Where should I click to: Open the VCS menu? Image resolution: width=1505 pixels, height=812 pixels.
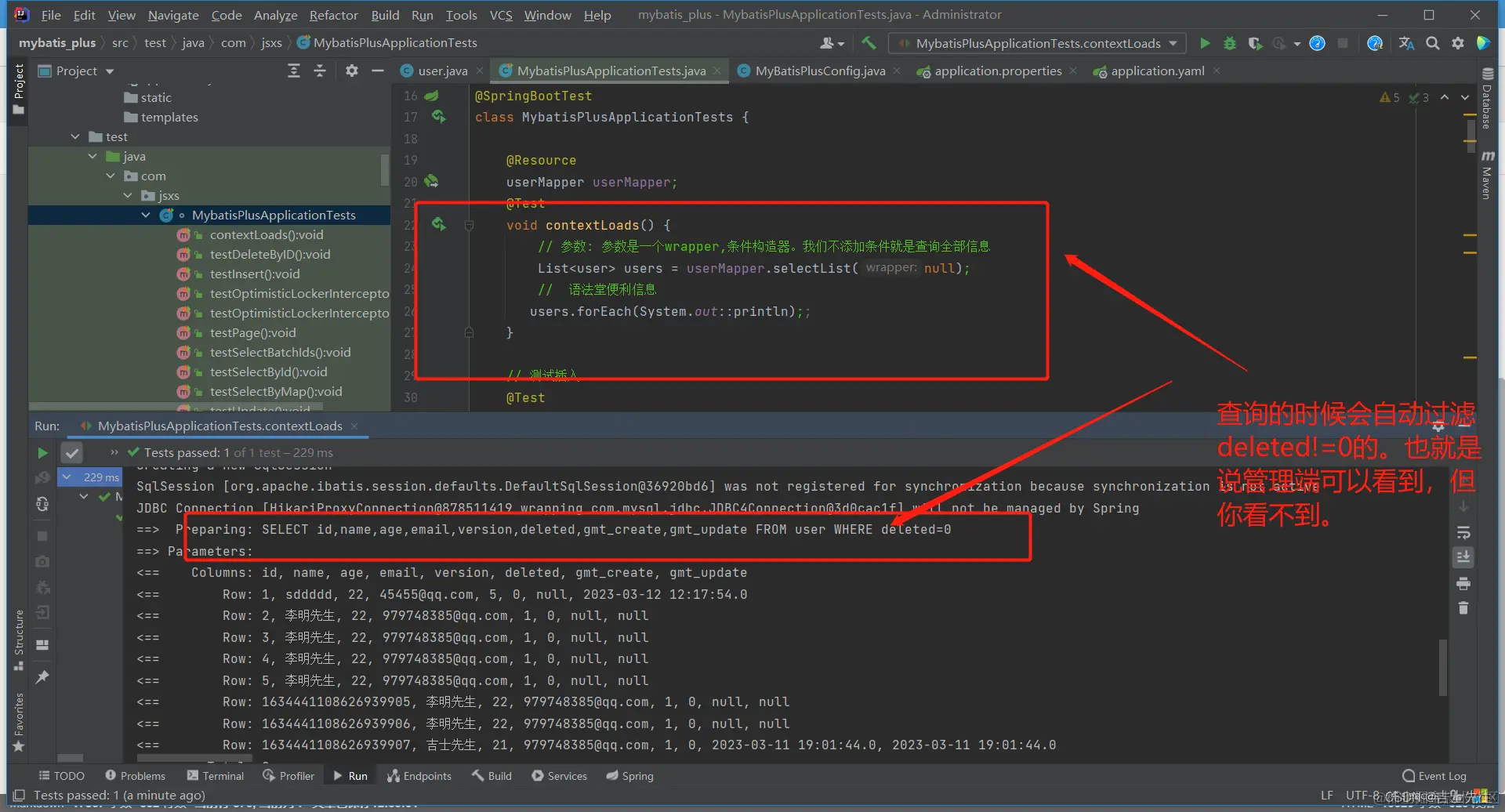(501, 15)
